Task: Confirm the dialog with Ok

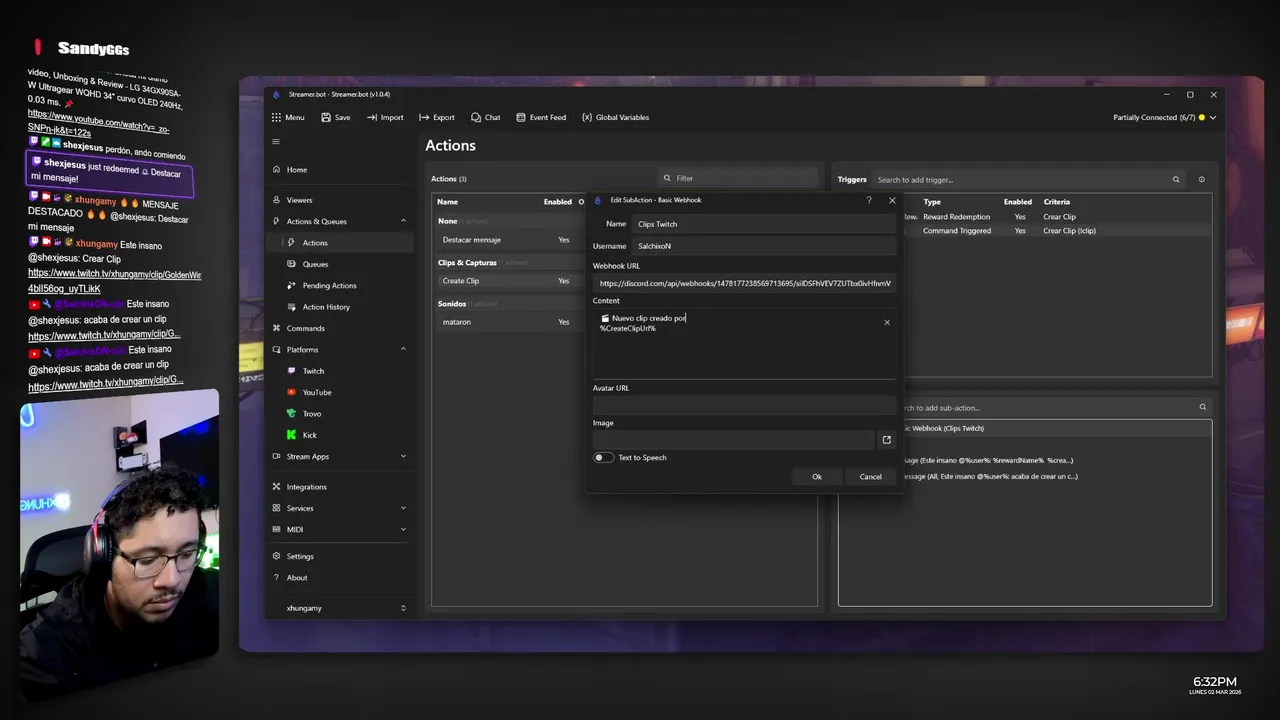Action: pos(817,476)
